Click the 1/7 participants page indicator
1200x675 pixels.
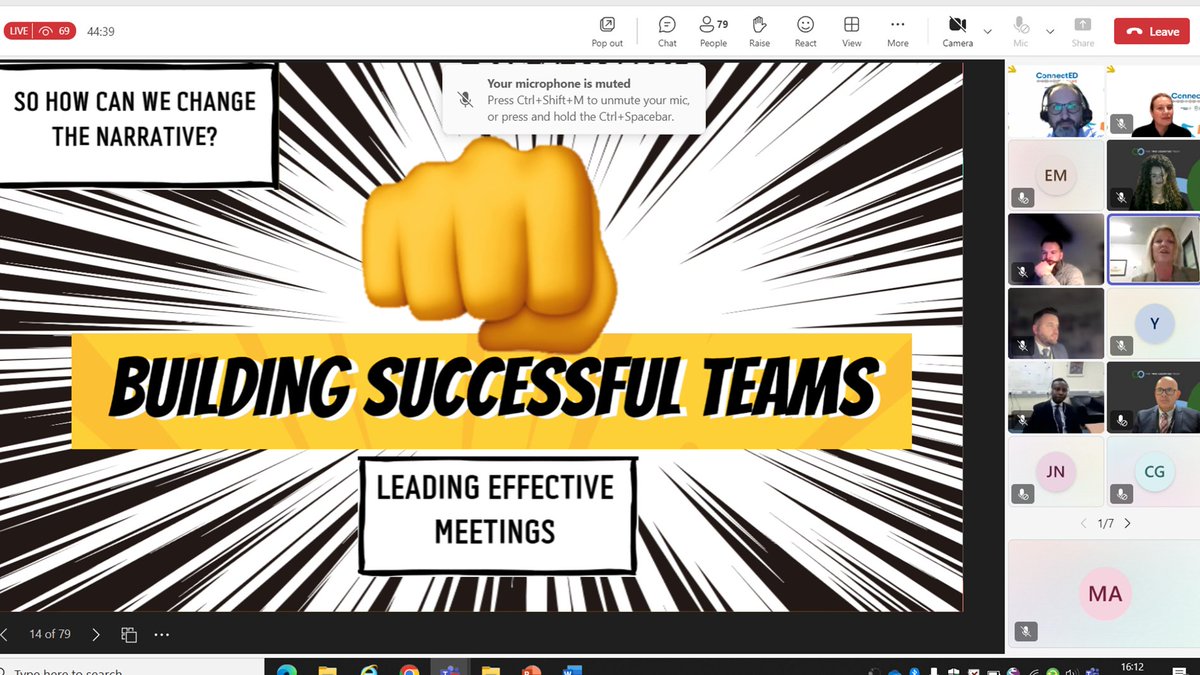click(1105, 523)
